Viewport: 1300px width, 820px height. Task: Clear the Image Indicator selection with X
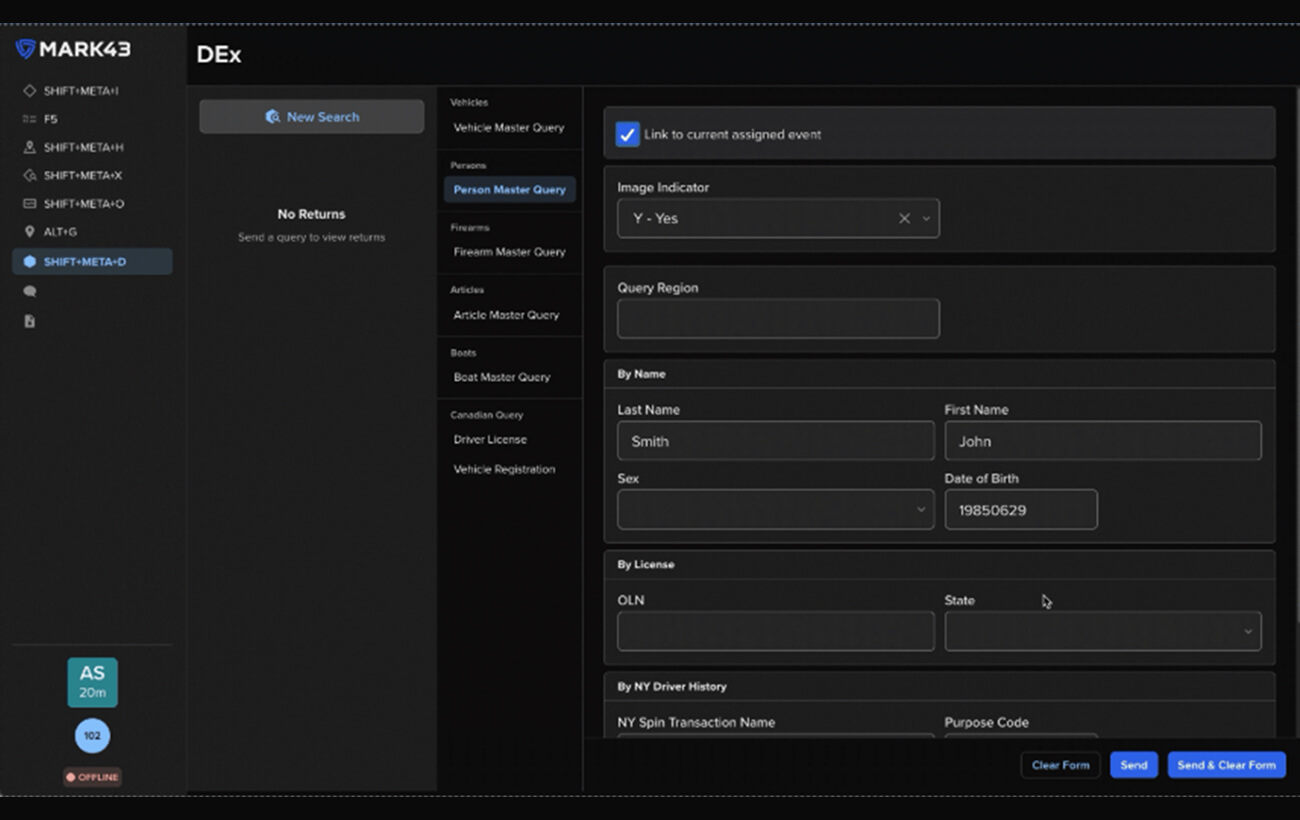coord(904,218)
